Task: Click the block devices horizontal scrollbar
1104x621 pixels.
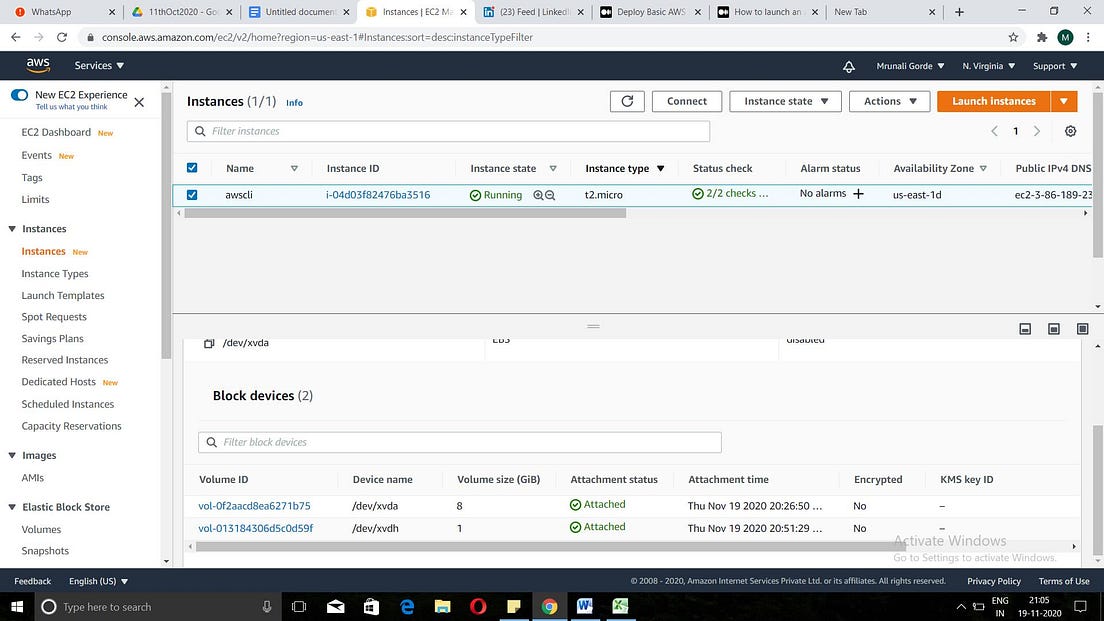Action: (x=550, y=546)
